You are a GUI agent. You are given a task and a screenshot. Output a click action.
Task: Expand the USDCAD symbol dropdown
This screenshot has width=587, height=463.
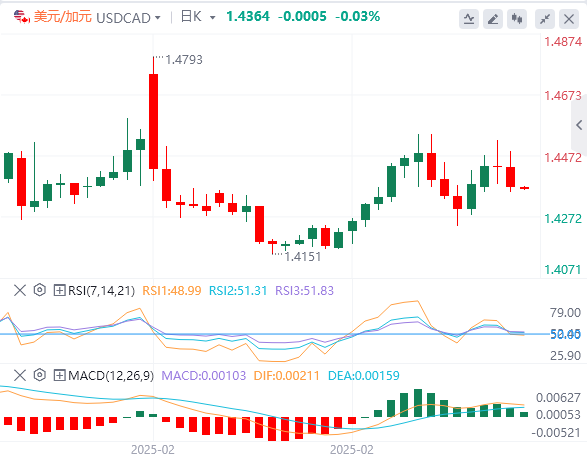(x=158, y=18)
